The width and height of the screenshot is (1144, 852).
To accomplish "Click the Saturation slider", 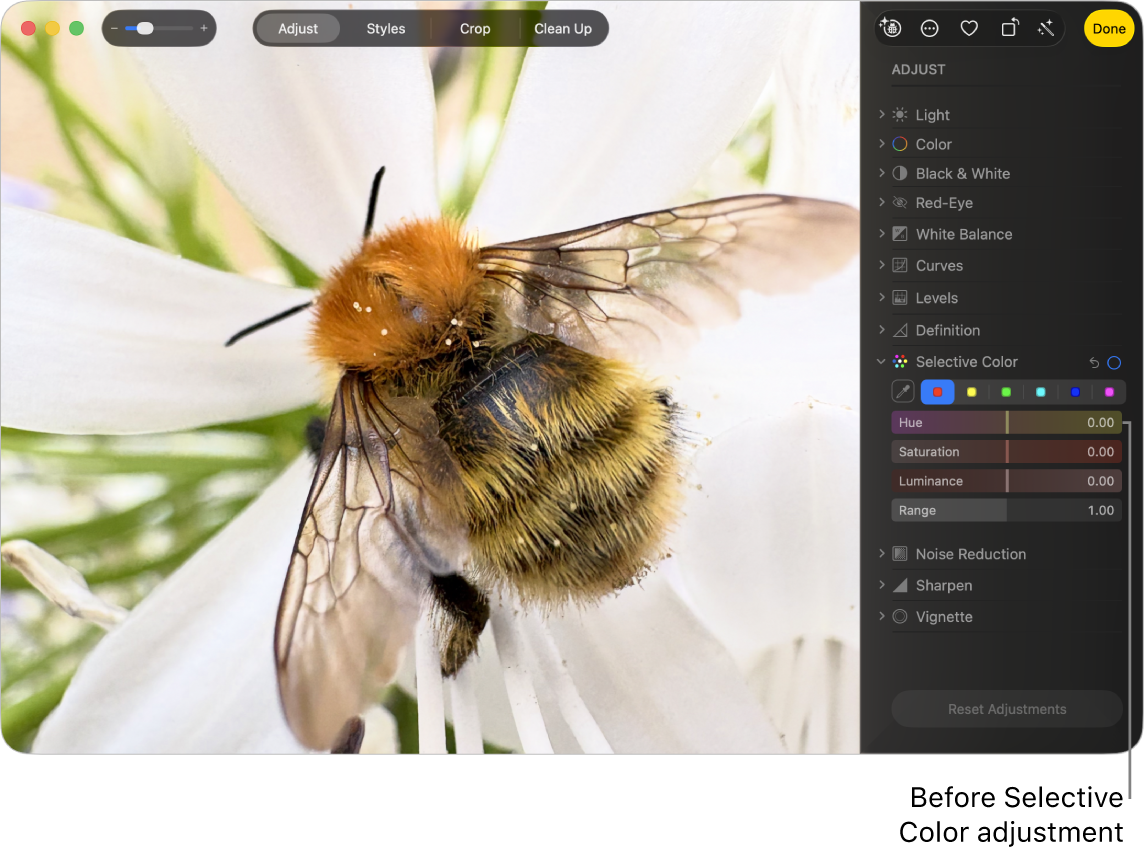I will tap(1006, 452).
